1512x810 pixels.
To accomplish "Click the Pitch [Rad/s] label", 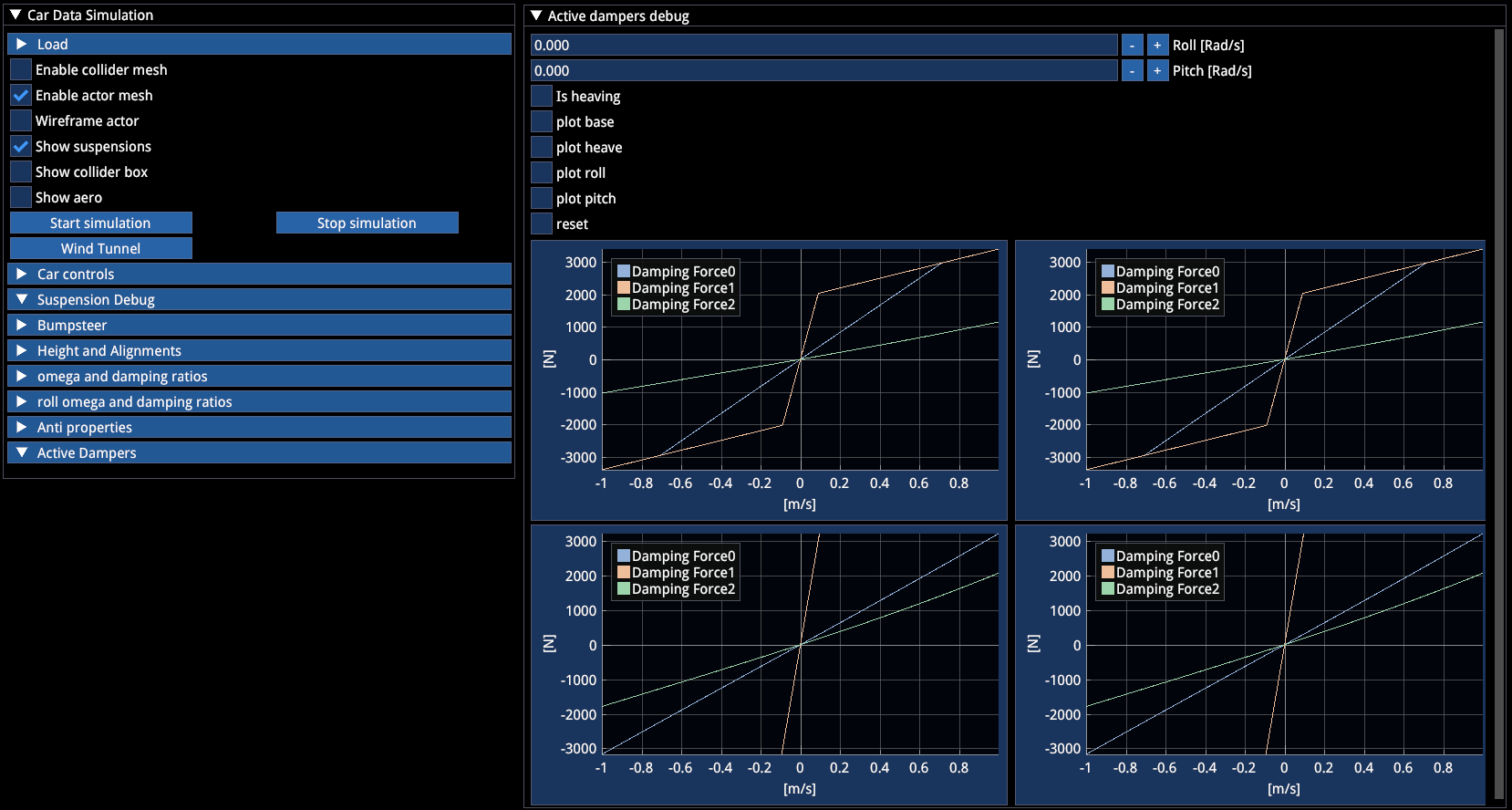I will coord(1212,70).
